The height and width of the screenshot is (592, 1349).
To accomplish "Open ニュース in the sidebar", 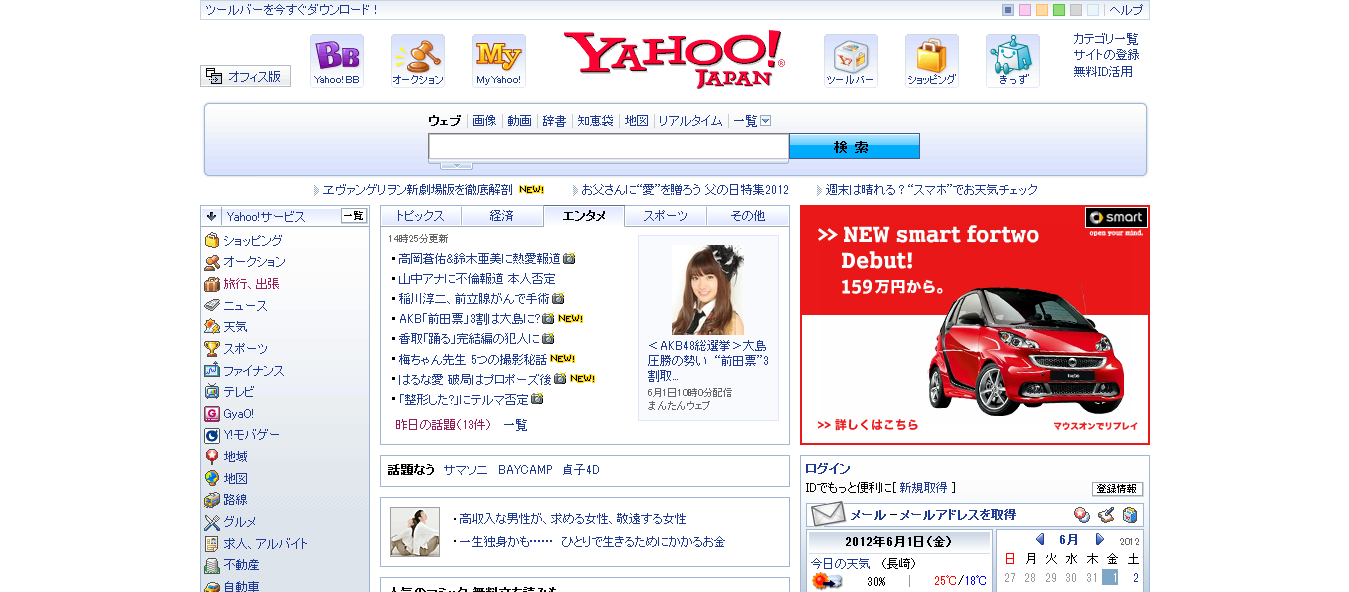I will tap(245, 306).
